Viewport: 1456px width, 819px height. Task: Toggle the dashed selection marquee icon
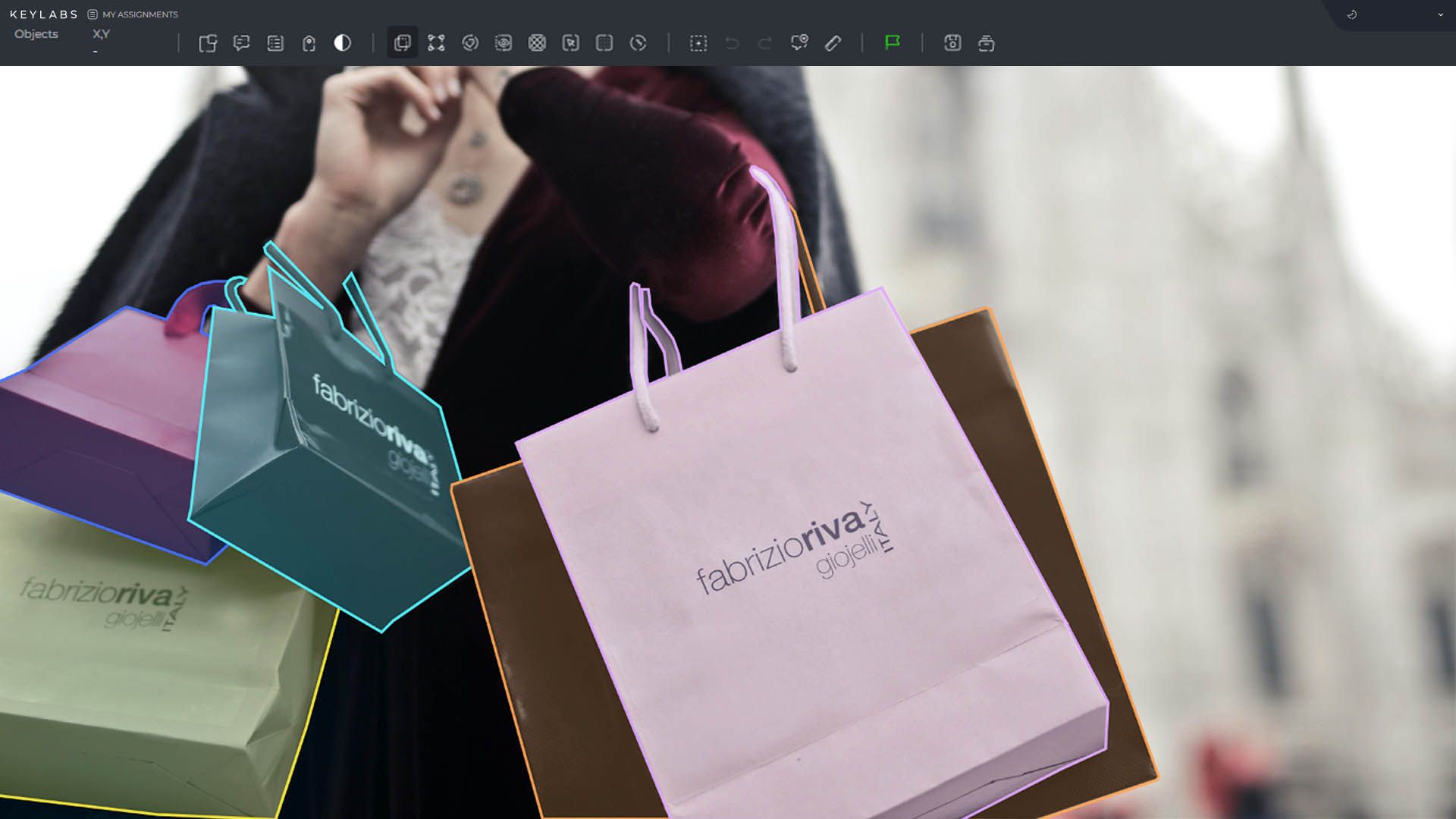tap(698, 43)
